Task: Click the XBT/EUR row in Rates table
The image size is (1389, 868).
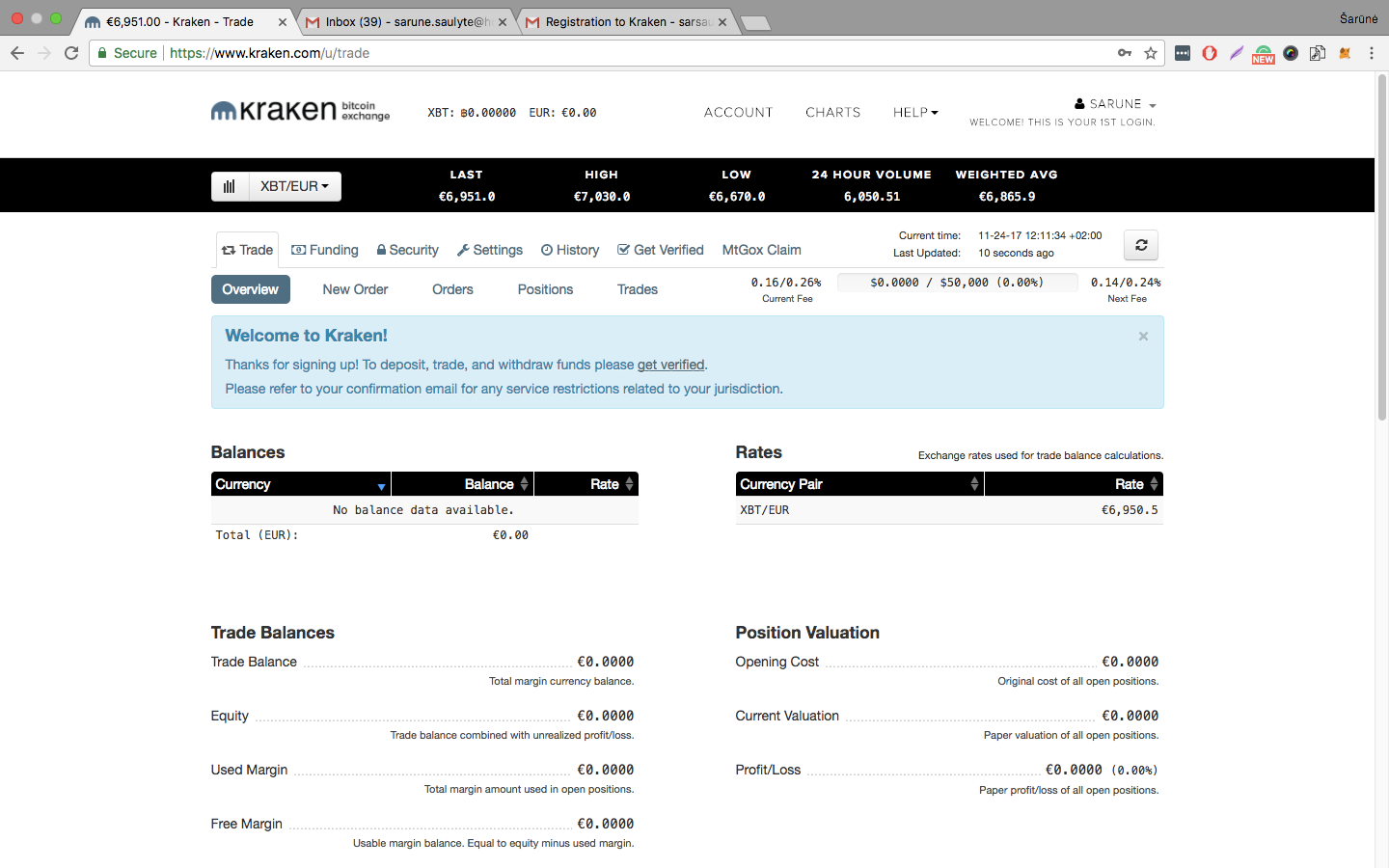Action: click(x=949, y=510)
